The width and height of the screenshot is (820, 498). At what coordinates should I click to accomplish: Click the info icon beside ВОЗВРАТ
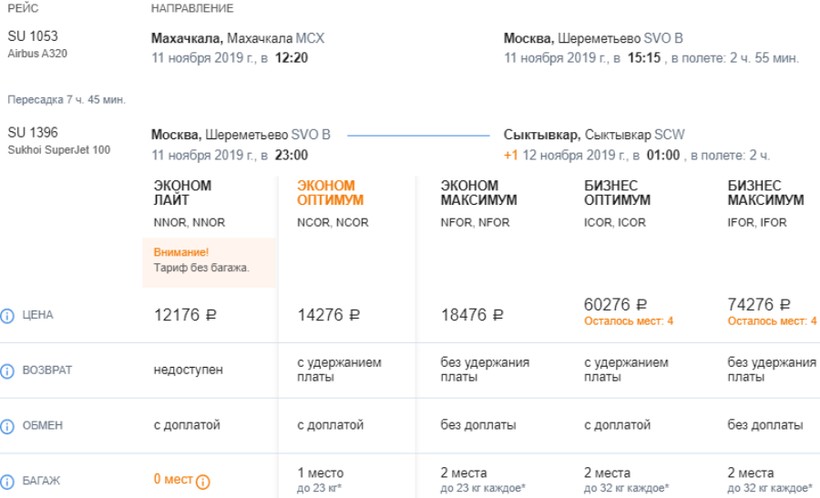pyautogui.click(x=8, y=370)
